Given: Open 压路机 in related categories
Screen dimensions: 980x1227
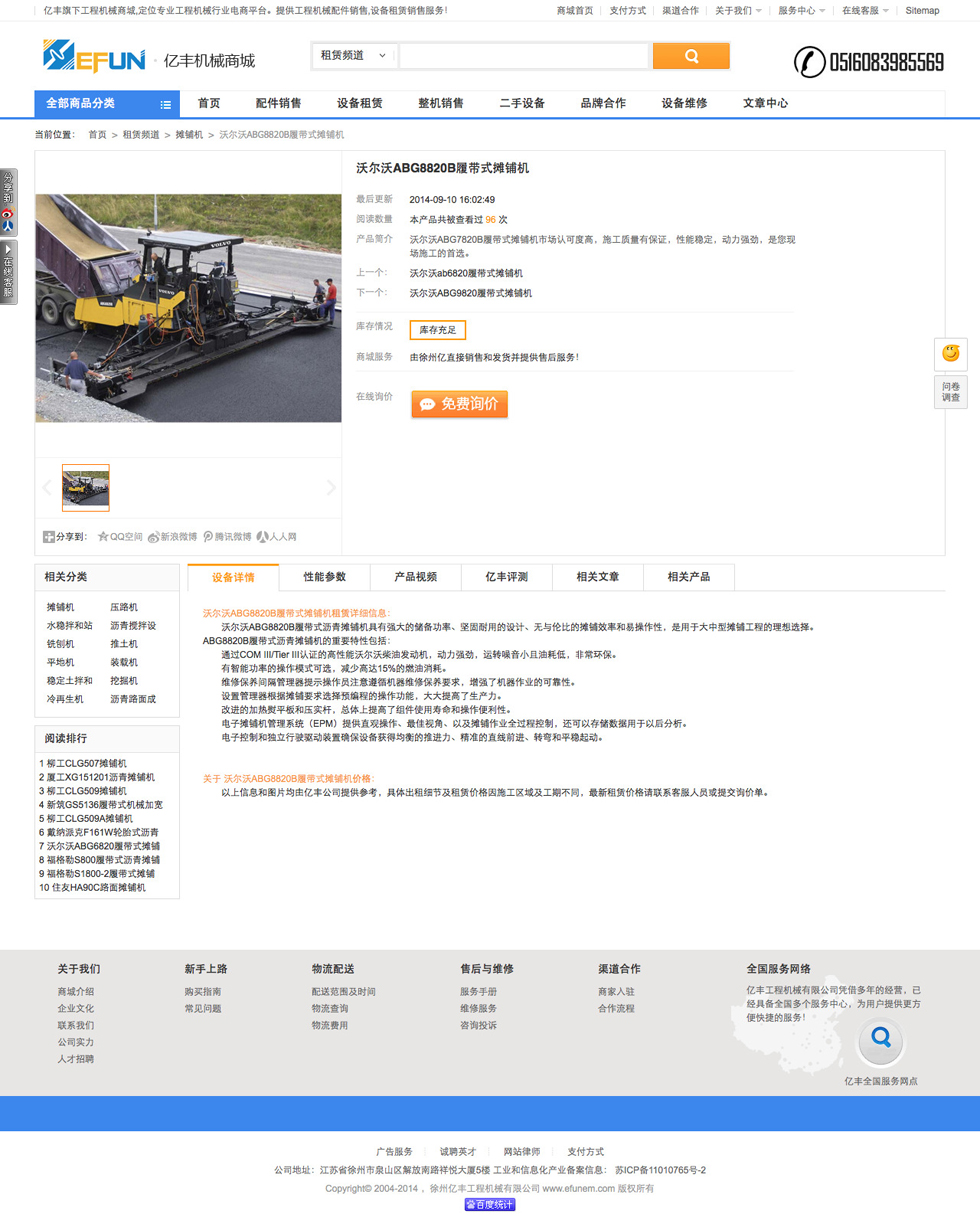Looking at the screenshot, I should (x=124, y=607).
